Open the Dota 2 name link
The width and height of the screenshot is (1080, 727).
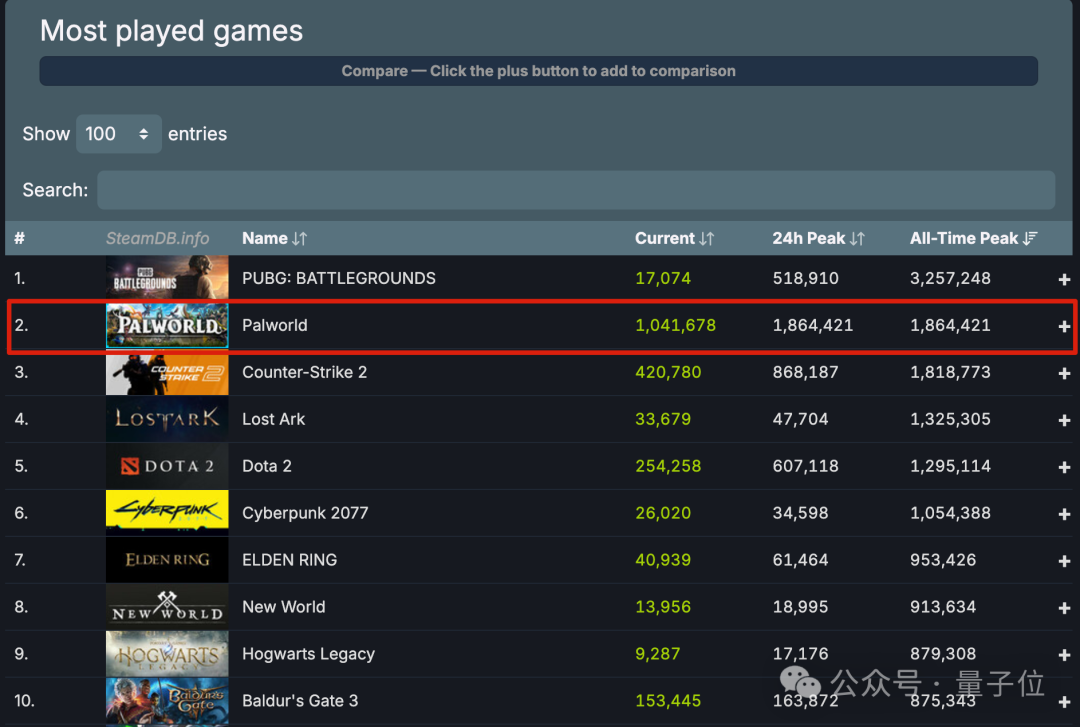[267, 466]
